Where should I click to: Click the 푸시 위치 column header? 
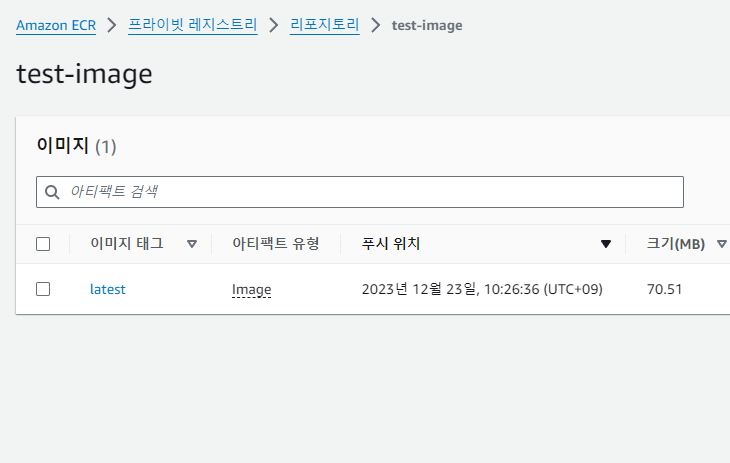pyautogui.click(x=391, y=244)
